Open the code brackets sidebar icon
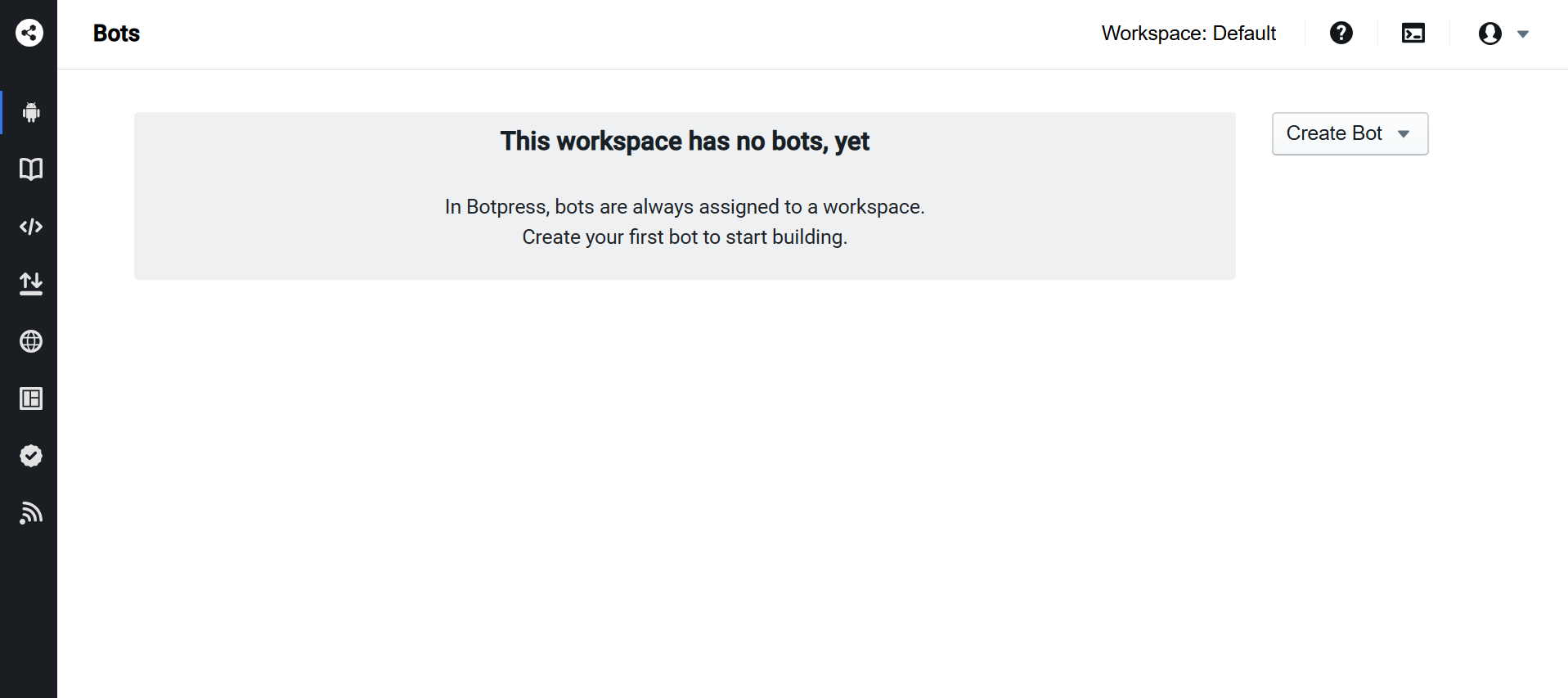This screenshot has height=698, width=1568. pos(31,227)
